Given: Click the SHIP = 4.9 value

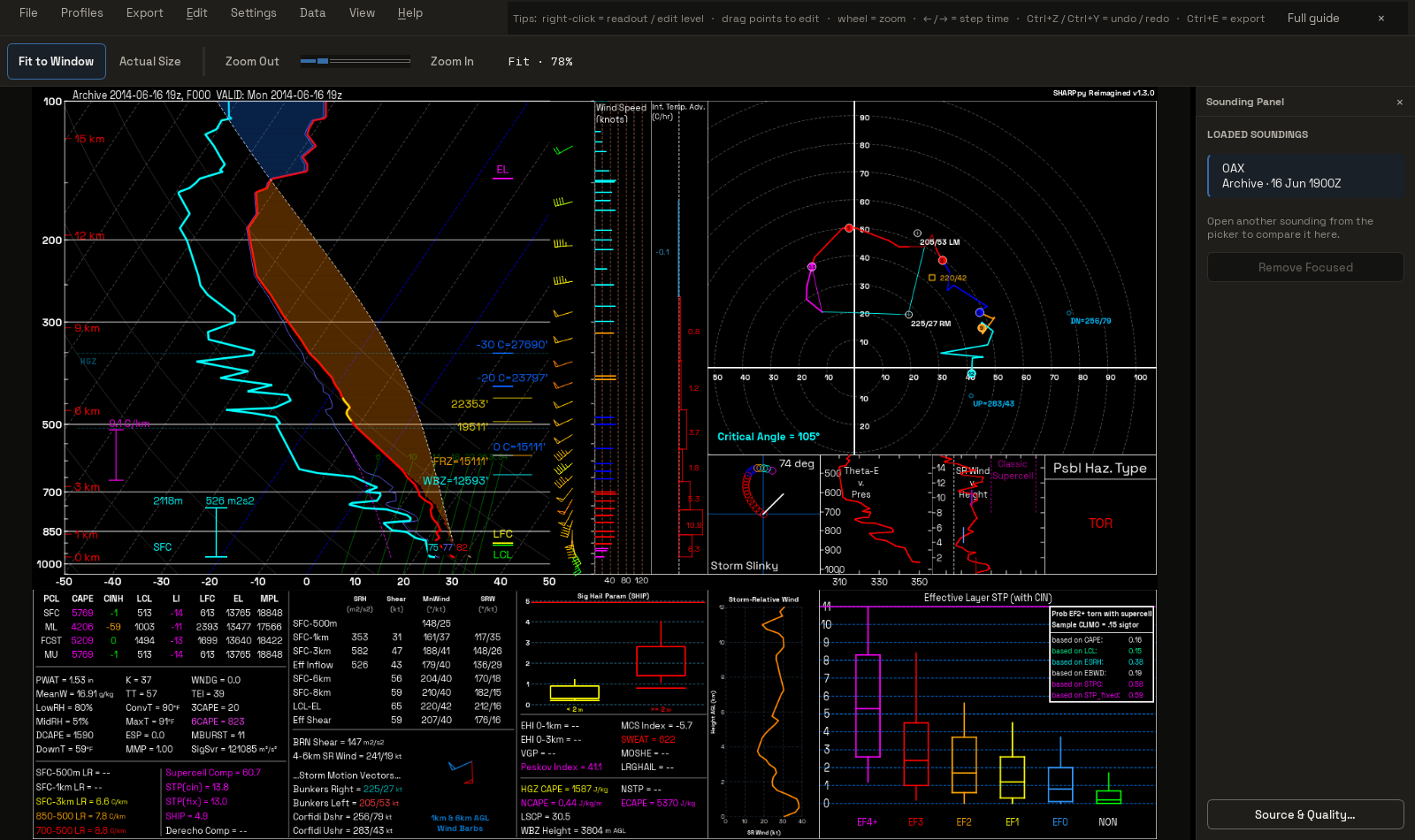Looking at the screenshot, I should coord(187,816).
